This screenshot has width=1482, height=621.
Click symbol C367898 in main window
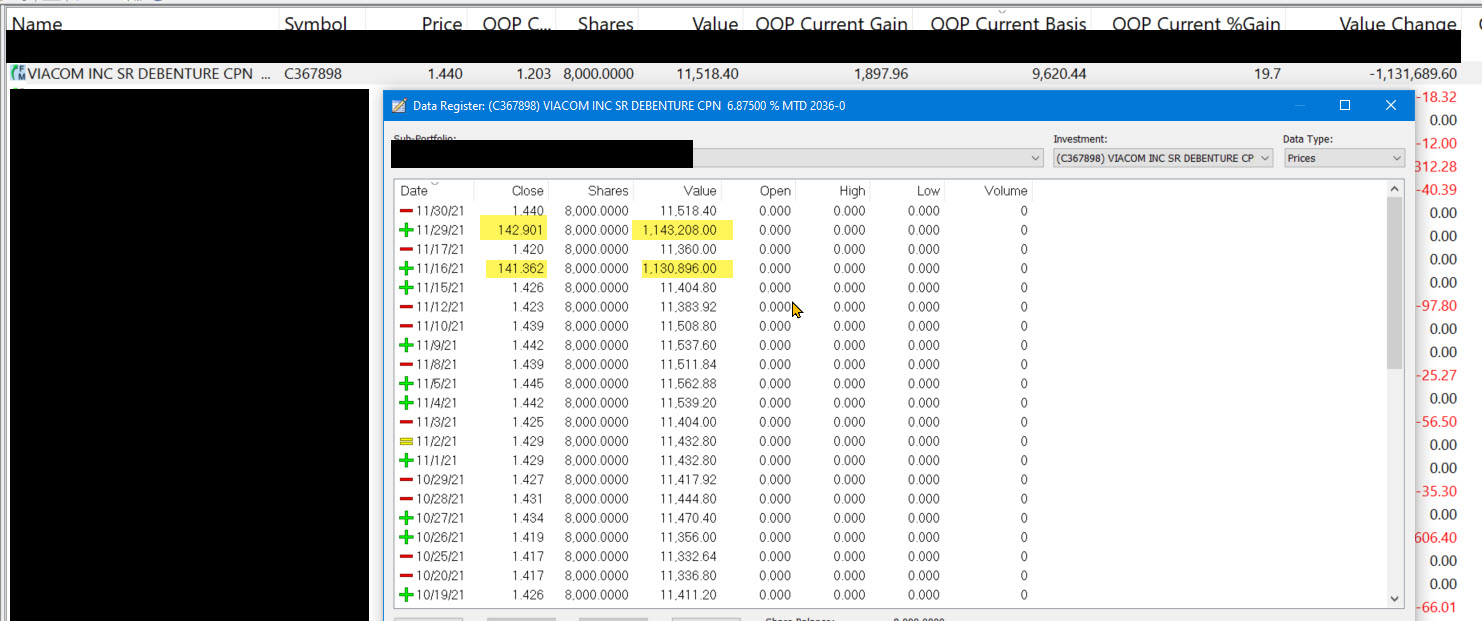coord(313,74)
